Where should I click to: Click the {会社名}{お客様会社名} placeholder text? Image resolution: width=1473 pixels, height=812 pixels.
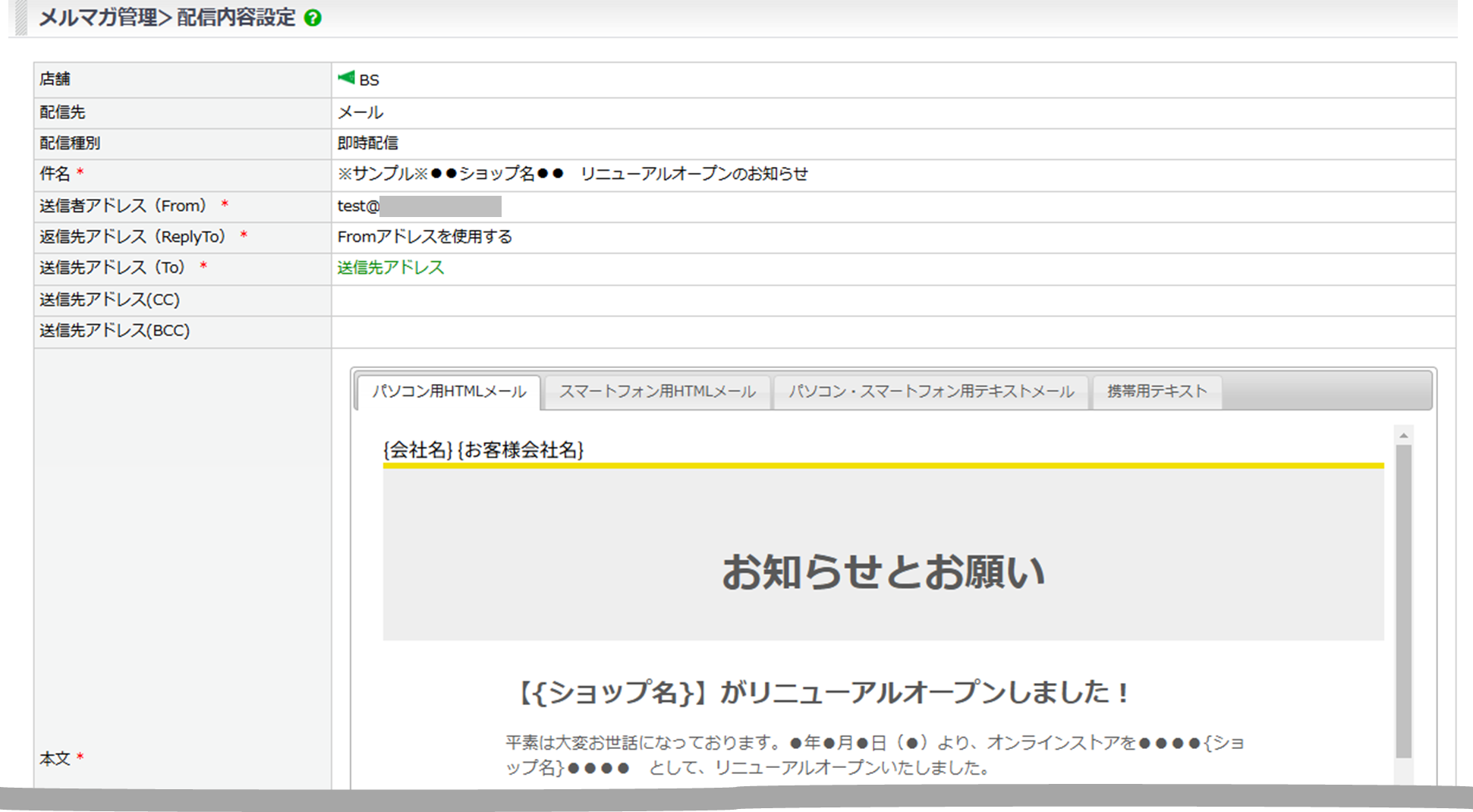[483, 450]
